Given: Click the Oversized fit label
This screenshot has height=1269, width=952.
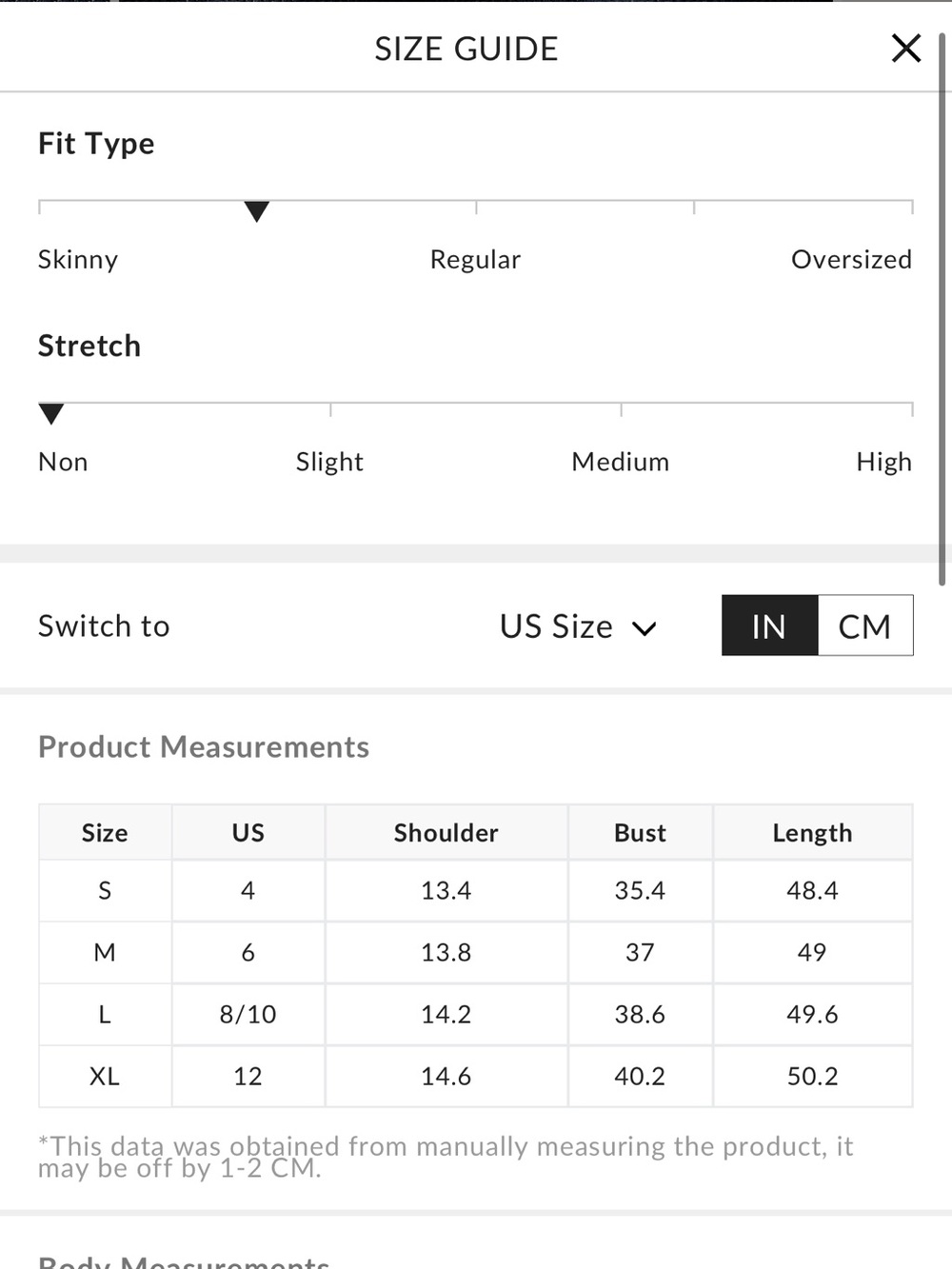Looking at the screenshot, I should point(851,259).
